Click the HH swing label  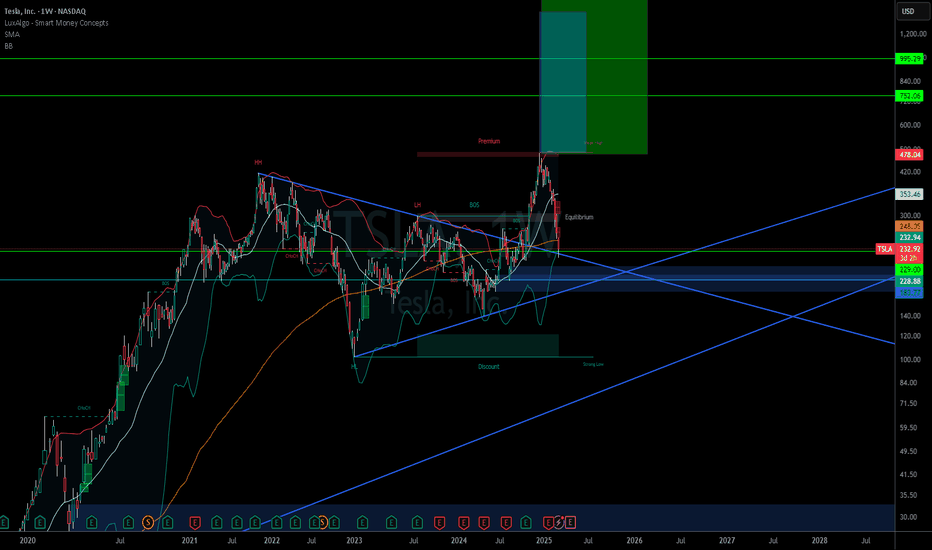click(258, 162)
